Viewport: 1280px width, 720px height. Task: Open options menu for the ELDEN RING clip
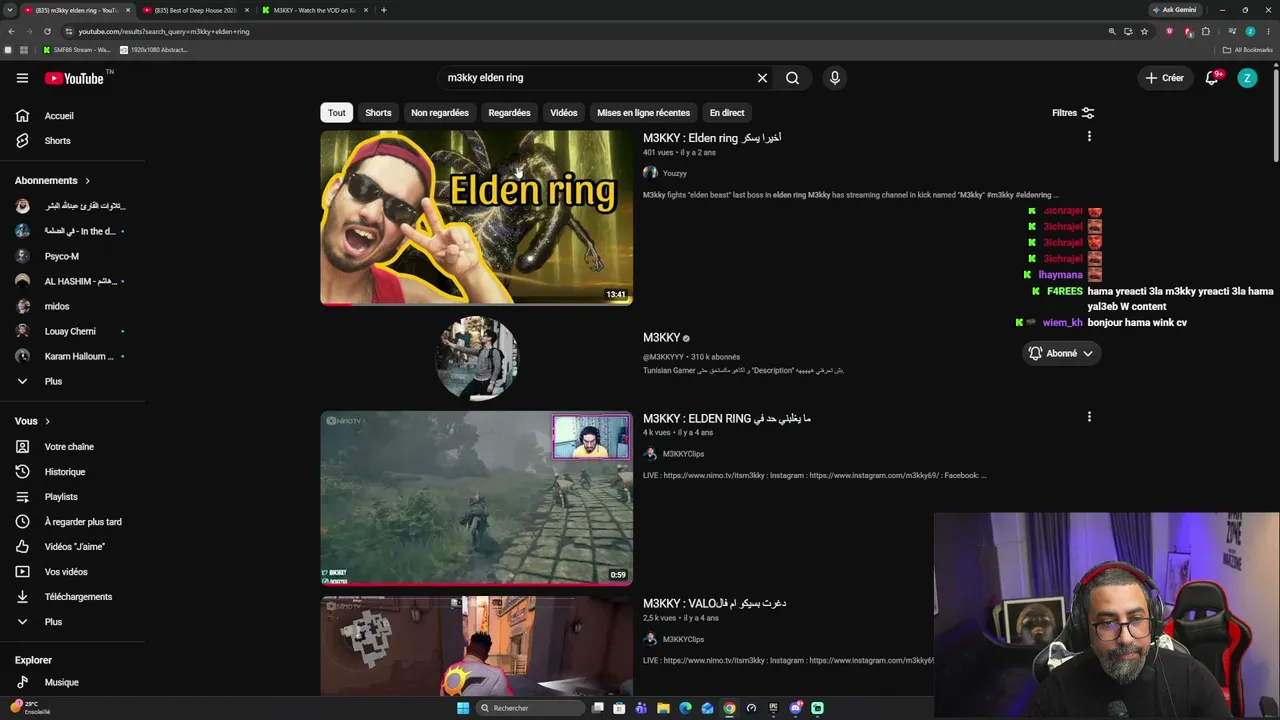click(1089, 417)
